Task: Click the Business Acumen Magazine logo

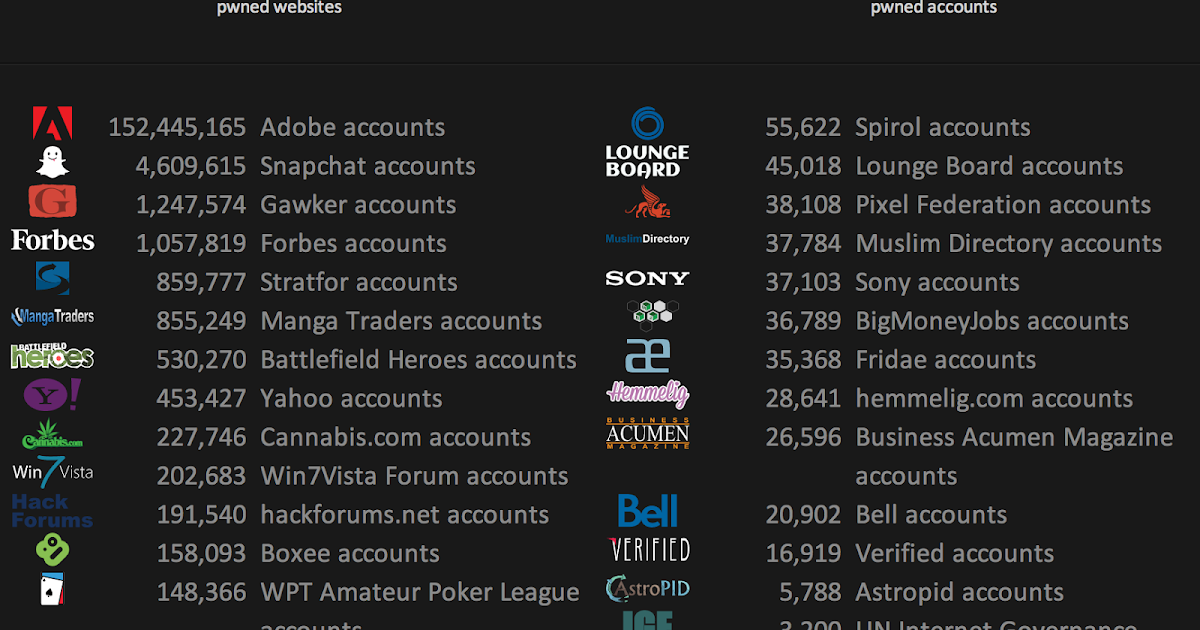Action: click(647, 433)
